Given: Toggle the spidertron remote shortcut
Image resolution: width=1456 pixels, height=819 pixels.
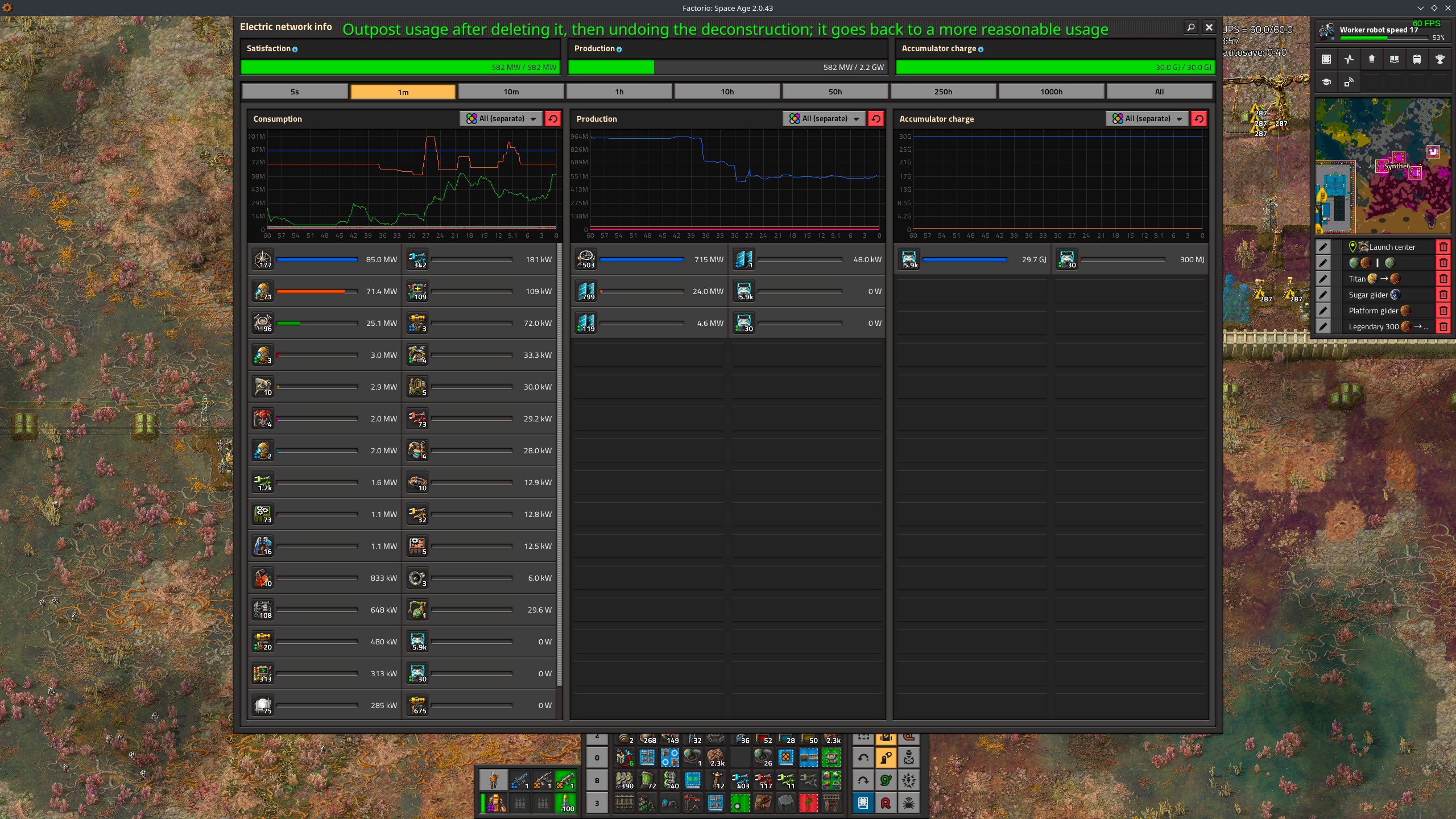Looking at the screenshot, I should pyautogui.click(x=908, y=803).
